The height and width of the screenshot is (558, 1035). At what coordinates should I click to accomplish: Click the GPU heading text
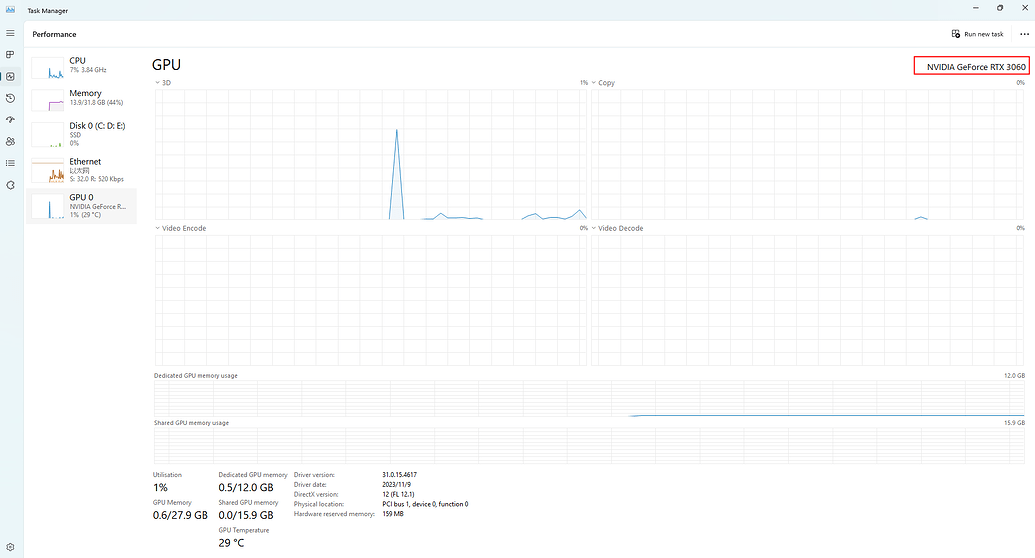pyautogui.click(x=166, y=65)
